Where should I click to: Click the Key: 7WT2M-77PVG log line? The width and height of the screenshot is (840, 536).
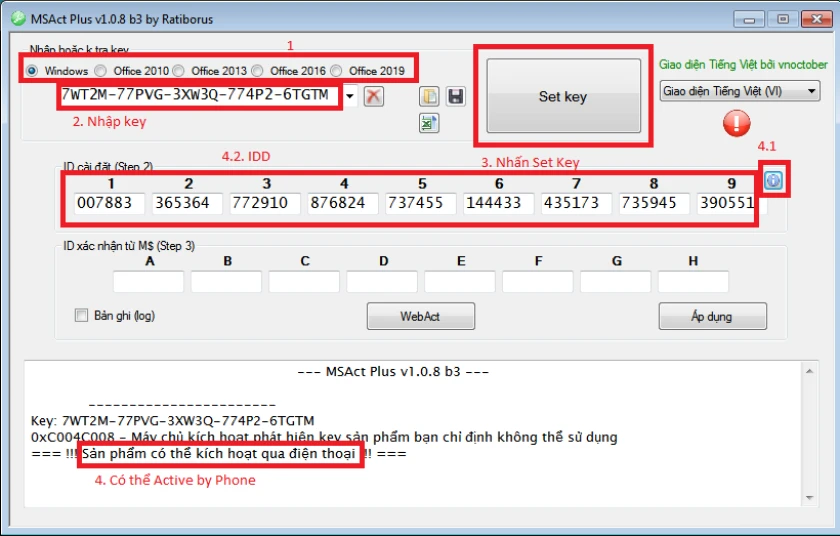[x=172, y=421]
